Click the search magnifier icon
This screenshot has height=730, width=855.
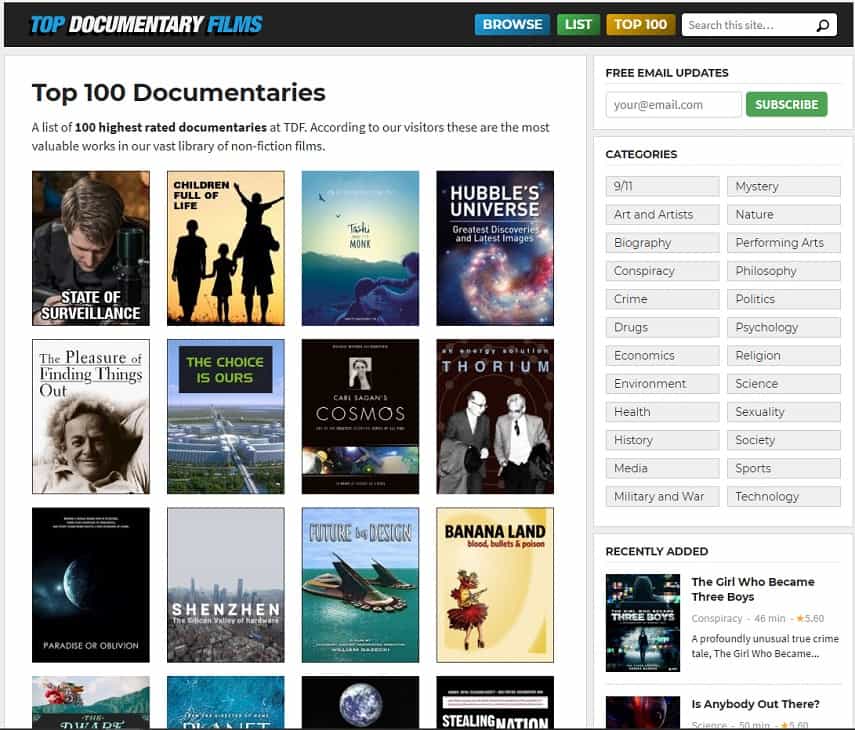click(x=822, y=25)
